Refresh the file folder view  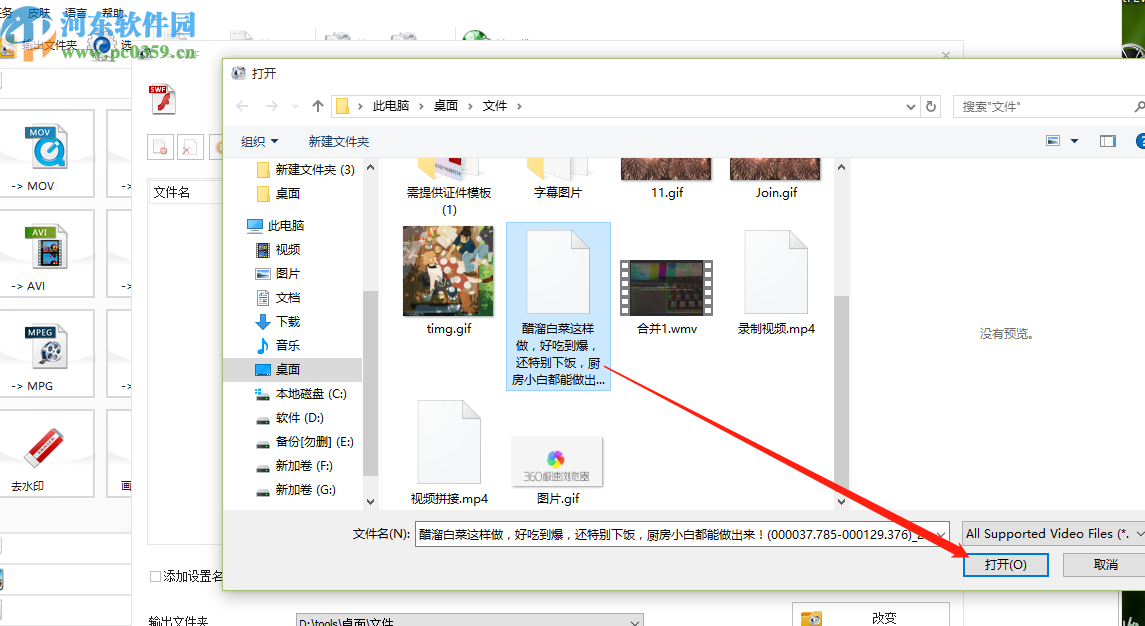click(x=930, y=106)
